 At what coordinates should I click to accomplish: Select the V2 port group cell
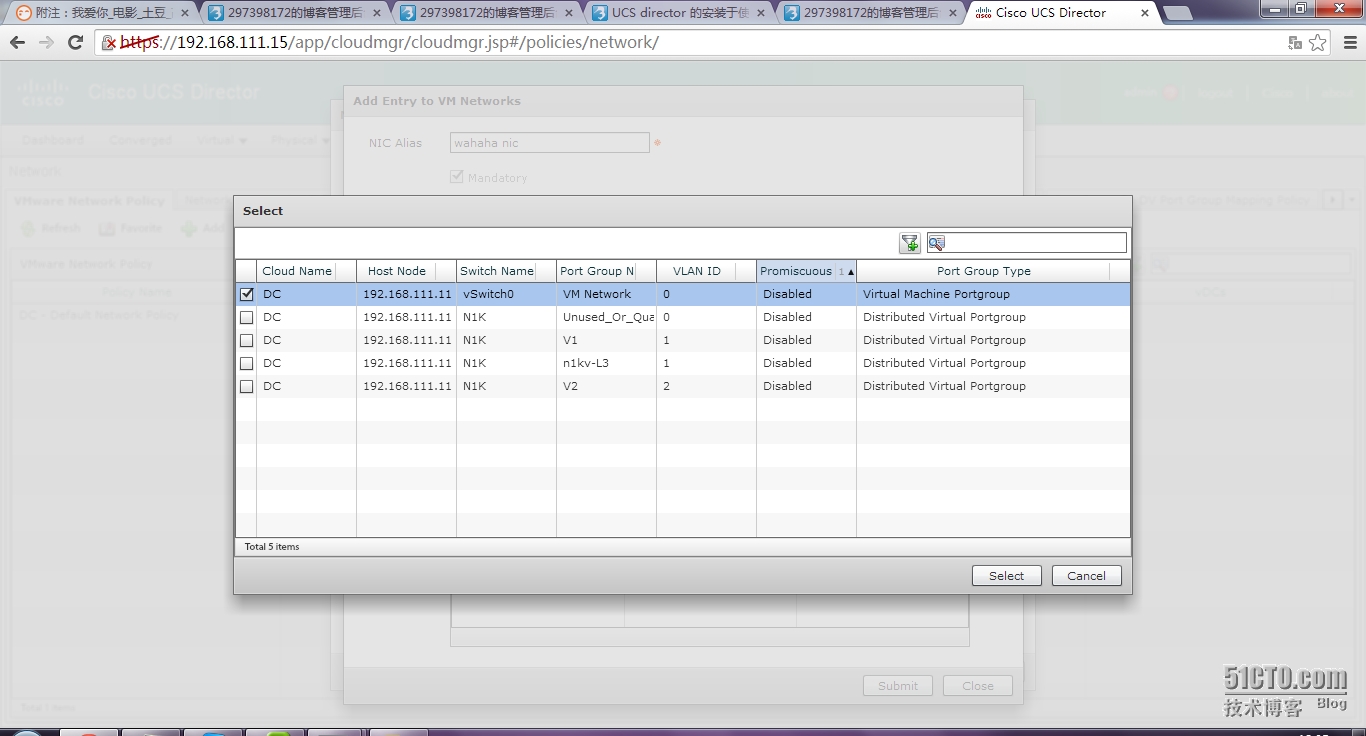point(606,386)
